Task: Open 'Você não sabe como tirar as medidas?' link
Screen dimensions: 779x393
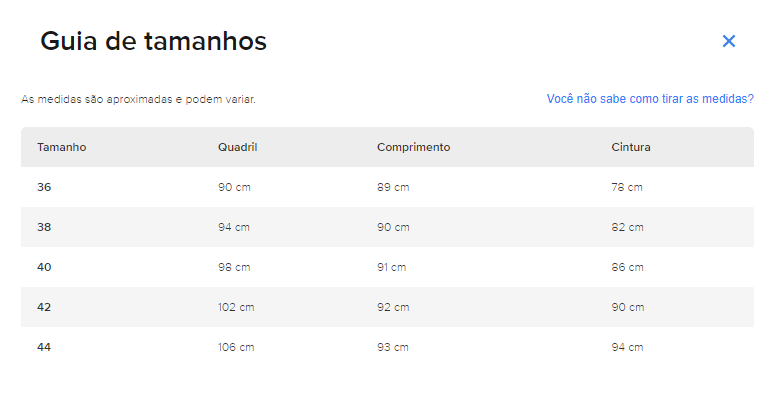Action: [650, 99]
